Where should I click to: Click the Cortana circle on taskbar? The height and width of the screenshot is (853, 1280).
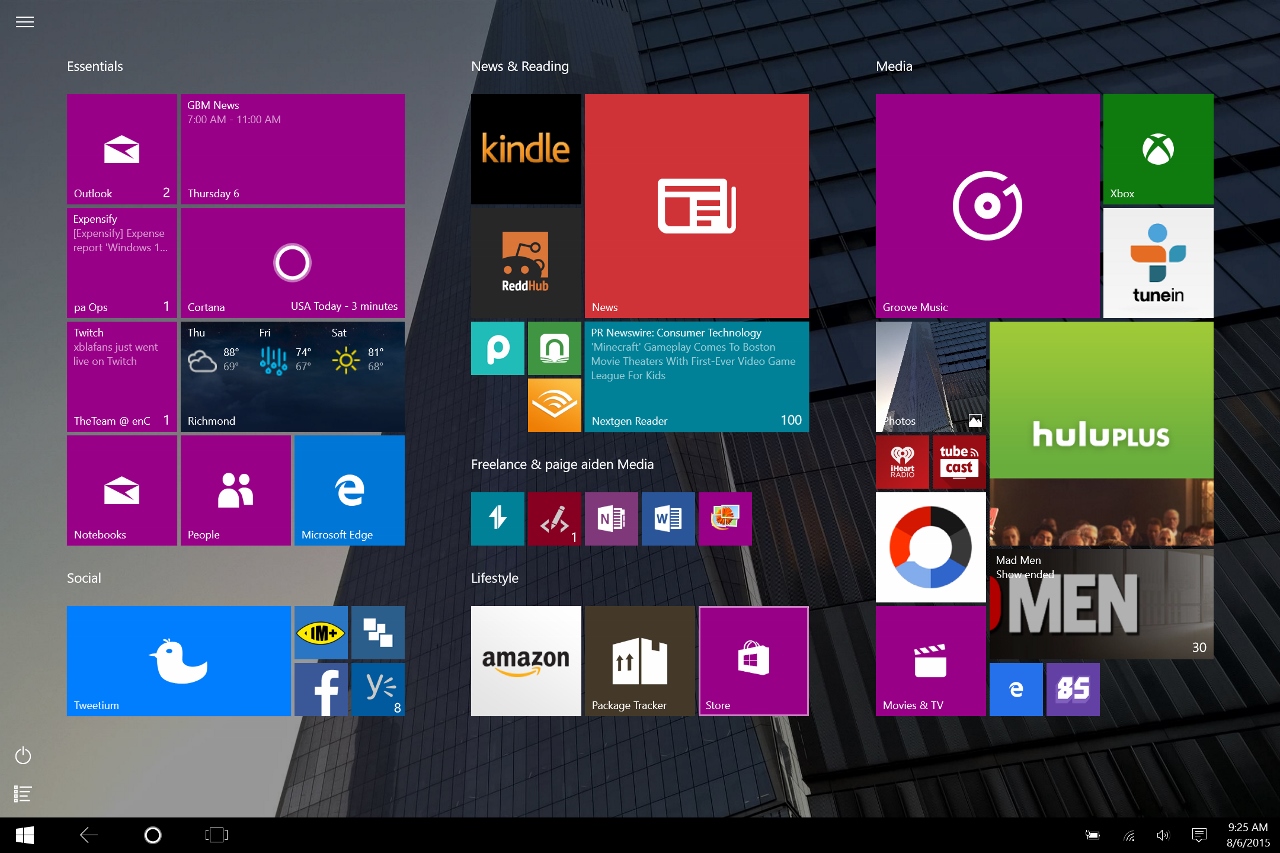152,835
